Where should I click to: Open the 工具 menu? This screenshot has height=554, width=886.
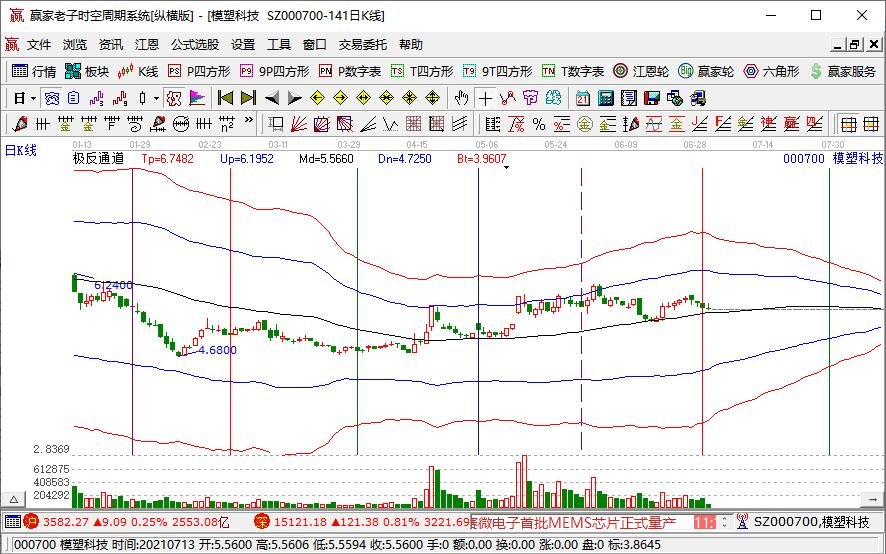(x=279, y=45)
